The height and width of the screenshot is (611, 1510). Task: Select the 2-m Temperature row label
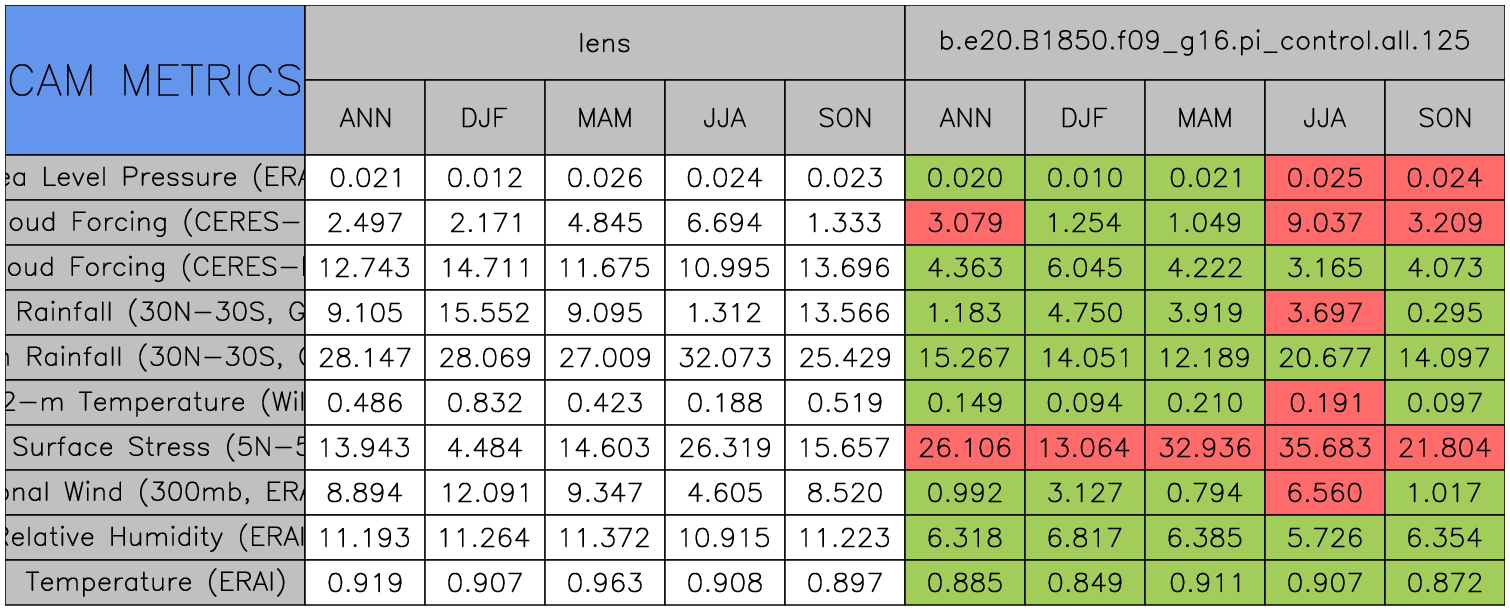[154, 403]
